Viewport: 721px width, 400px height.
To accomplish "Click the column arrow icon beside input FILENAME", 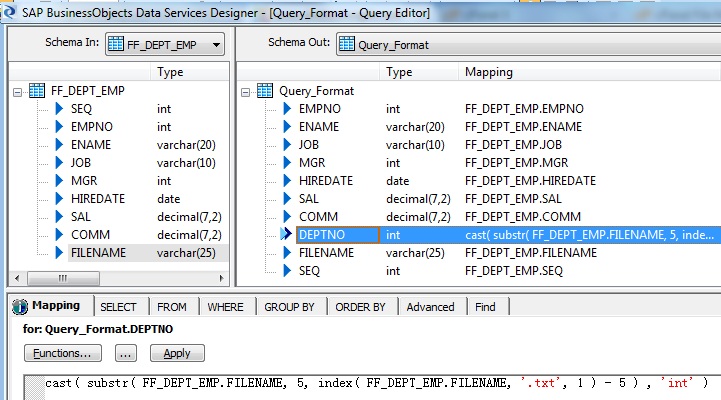I will coord(59,252).
